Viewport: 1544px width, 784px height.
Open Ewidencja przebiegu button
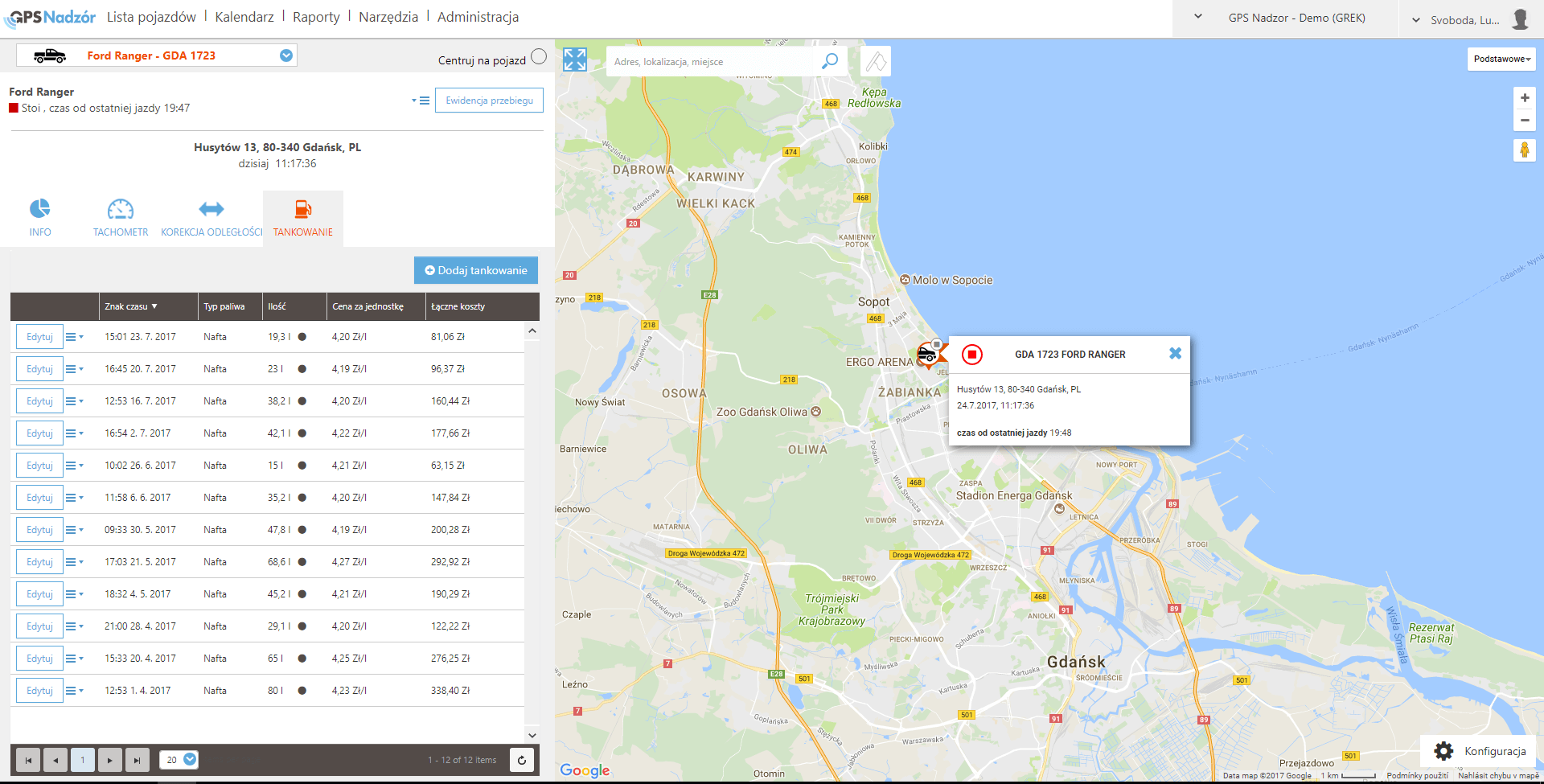pos(489,101)
